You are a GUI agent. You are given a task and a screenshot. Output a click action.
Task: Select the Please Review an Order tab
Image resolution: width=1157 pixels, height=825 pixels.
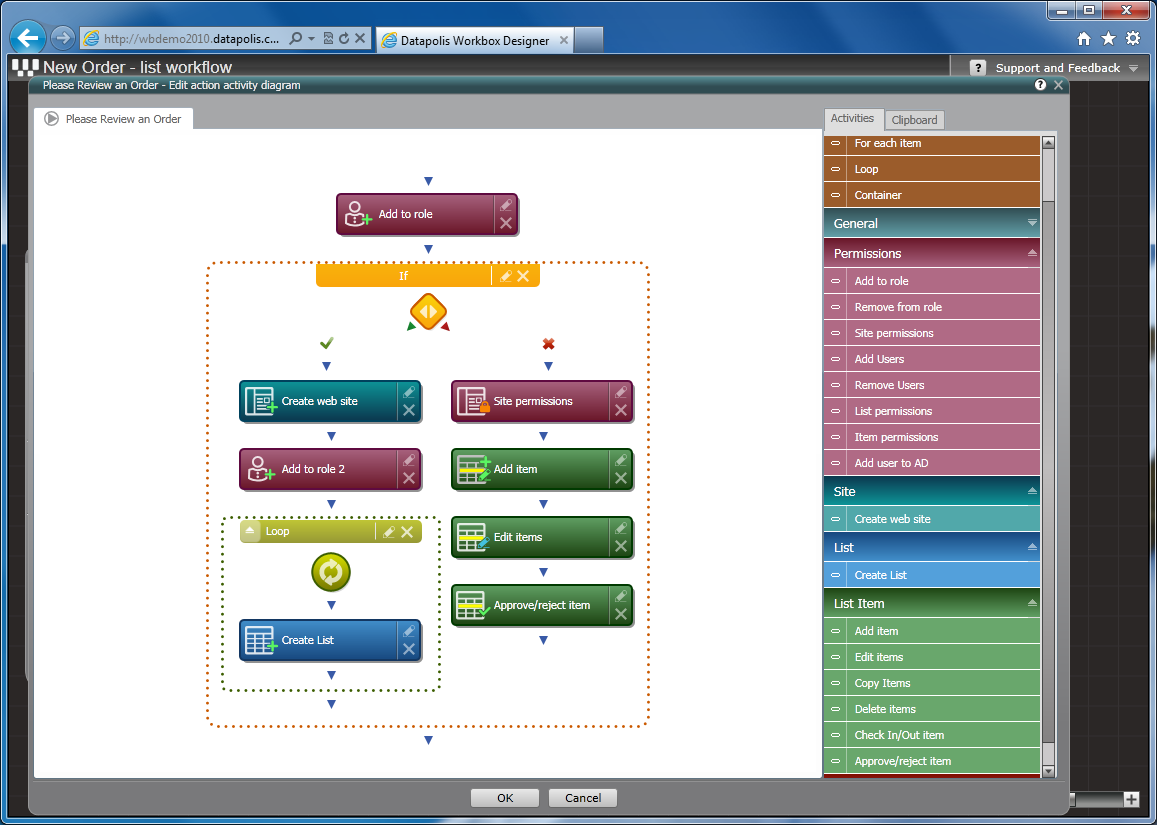pos(114,119)
